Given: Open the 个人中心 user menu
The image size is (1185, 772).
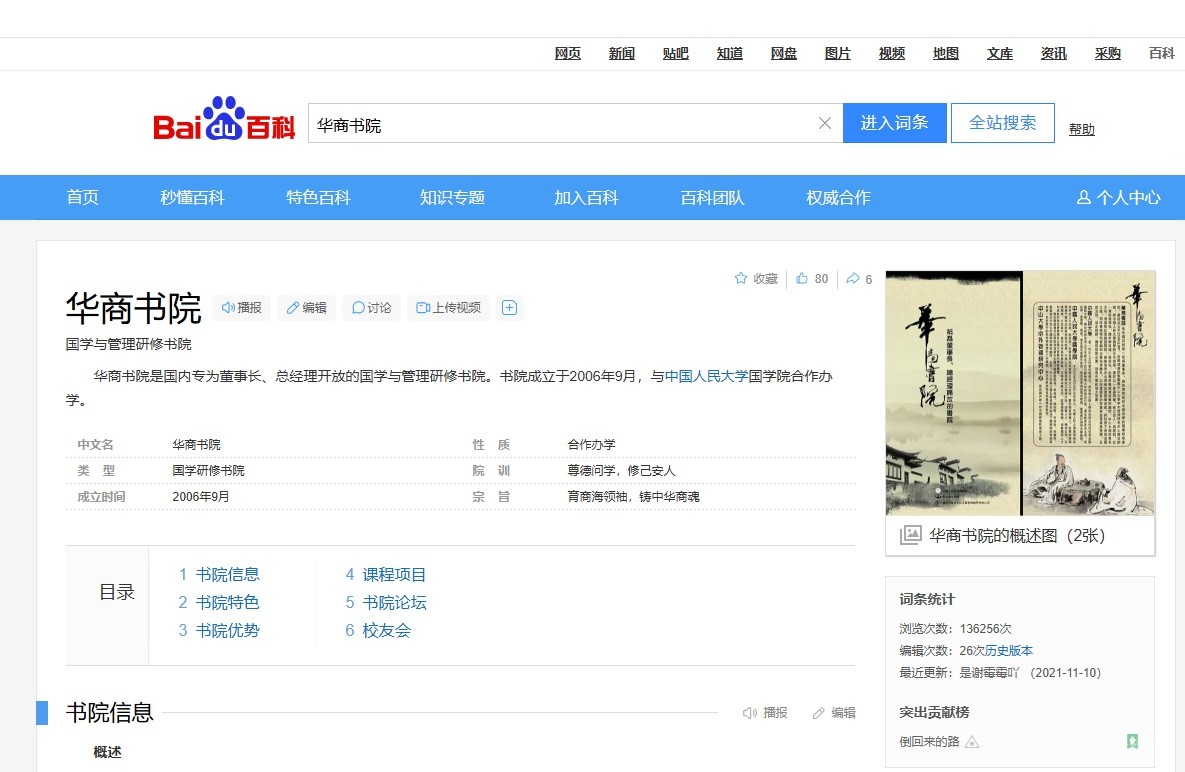Looking at the screenshot, I should click(x=1118, y=198).
